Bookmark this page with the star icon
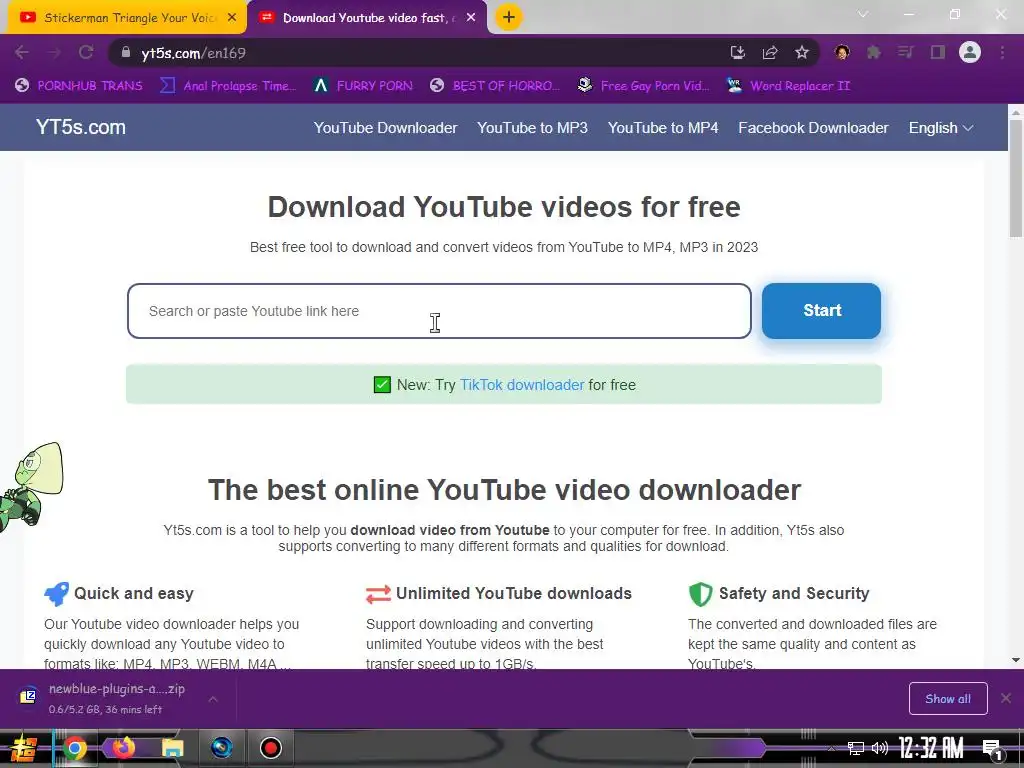 coord(802,53)
